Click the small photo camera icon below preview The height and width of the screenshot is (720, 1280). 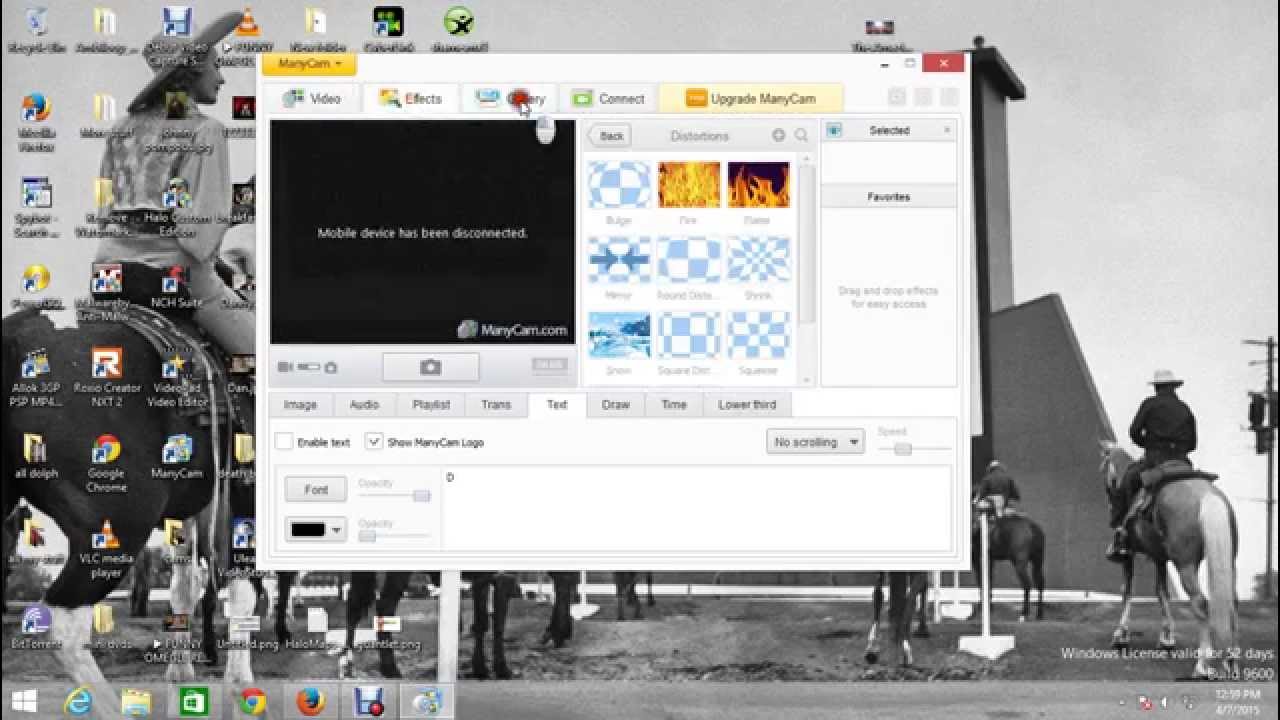(x=331, y=367)
